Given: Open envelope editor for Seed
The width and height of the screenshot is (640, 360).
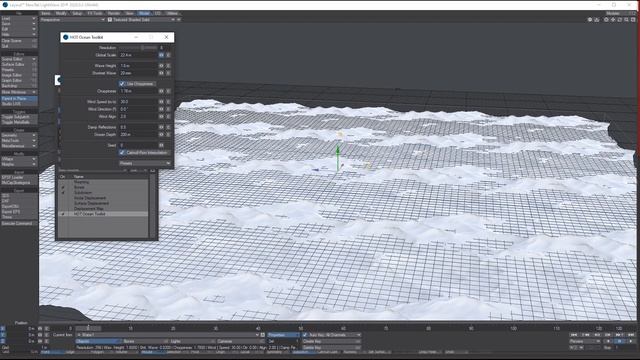Looking at the screenshot, I should 161,145.
